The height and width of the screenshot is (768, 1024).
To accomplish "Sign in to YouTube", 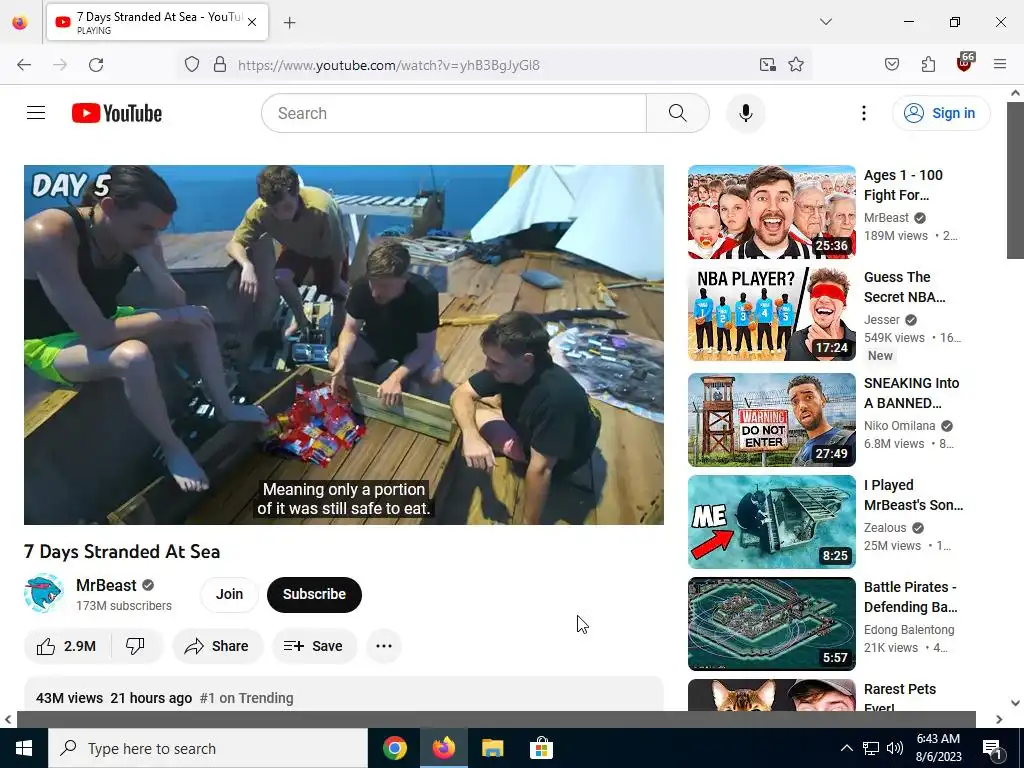I will tap(940, 113).
